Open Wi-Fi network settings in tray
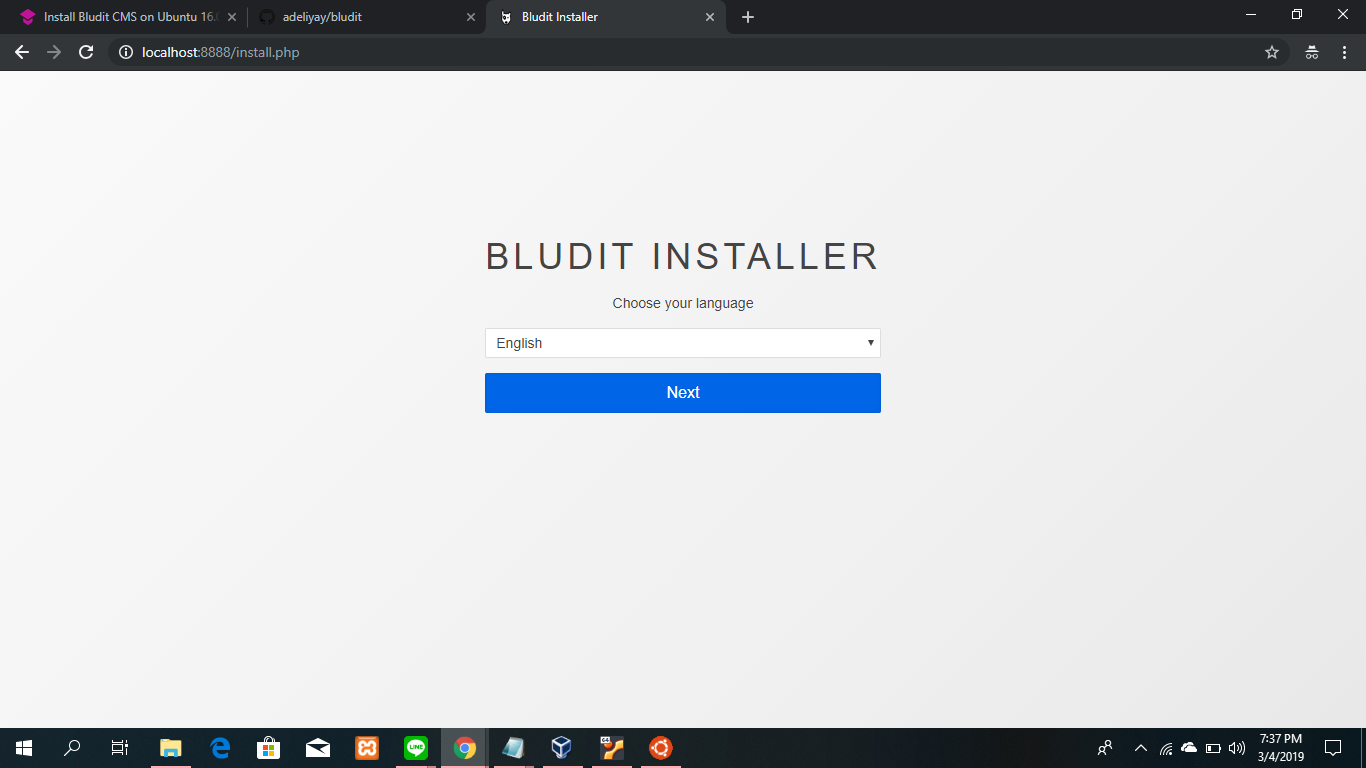The height and width of the screenshot is (768, 1366). coord(1166,748)
